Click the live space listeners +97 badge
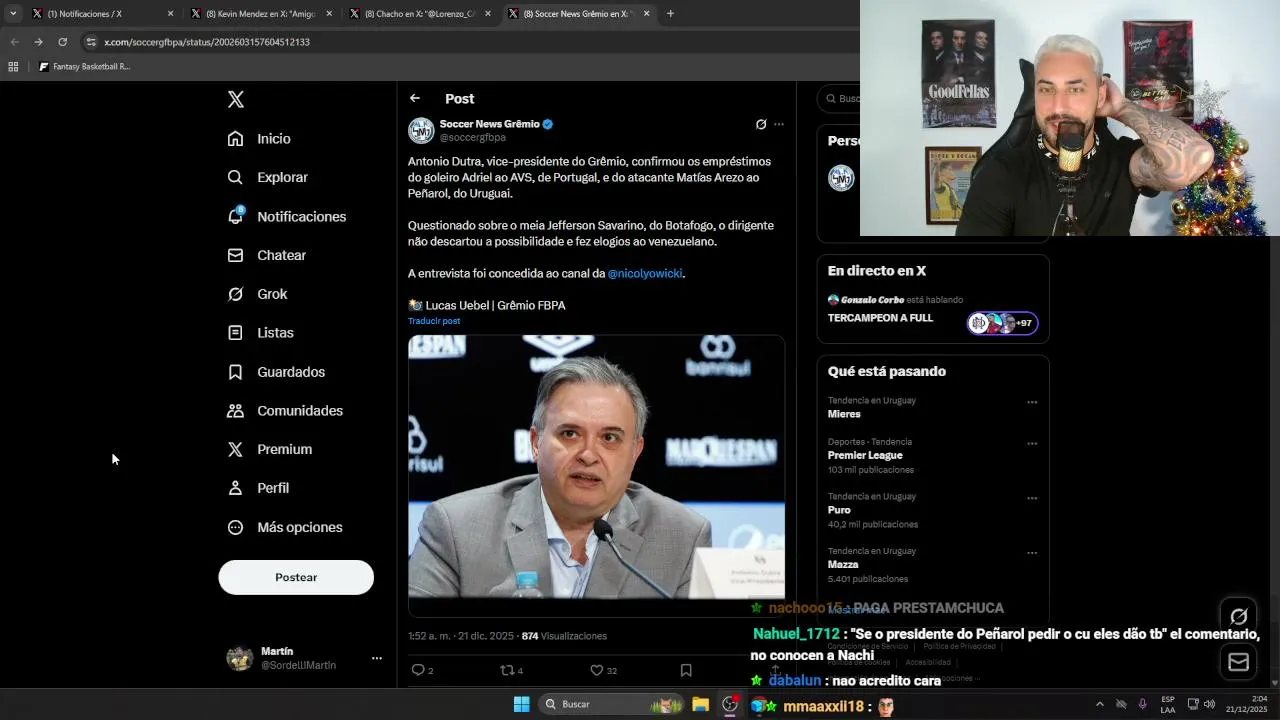This screenshot has width=1280, height=720. coord(1002,323)
